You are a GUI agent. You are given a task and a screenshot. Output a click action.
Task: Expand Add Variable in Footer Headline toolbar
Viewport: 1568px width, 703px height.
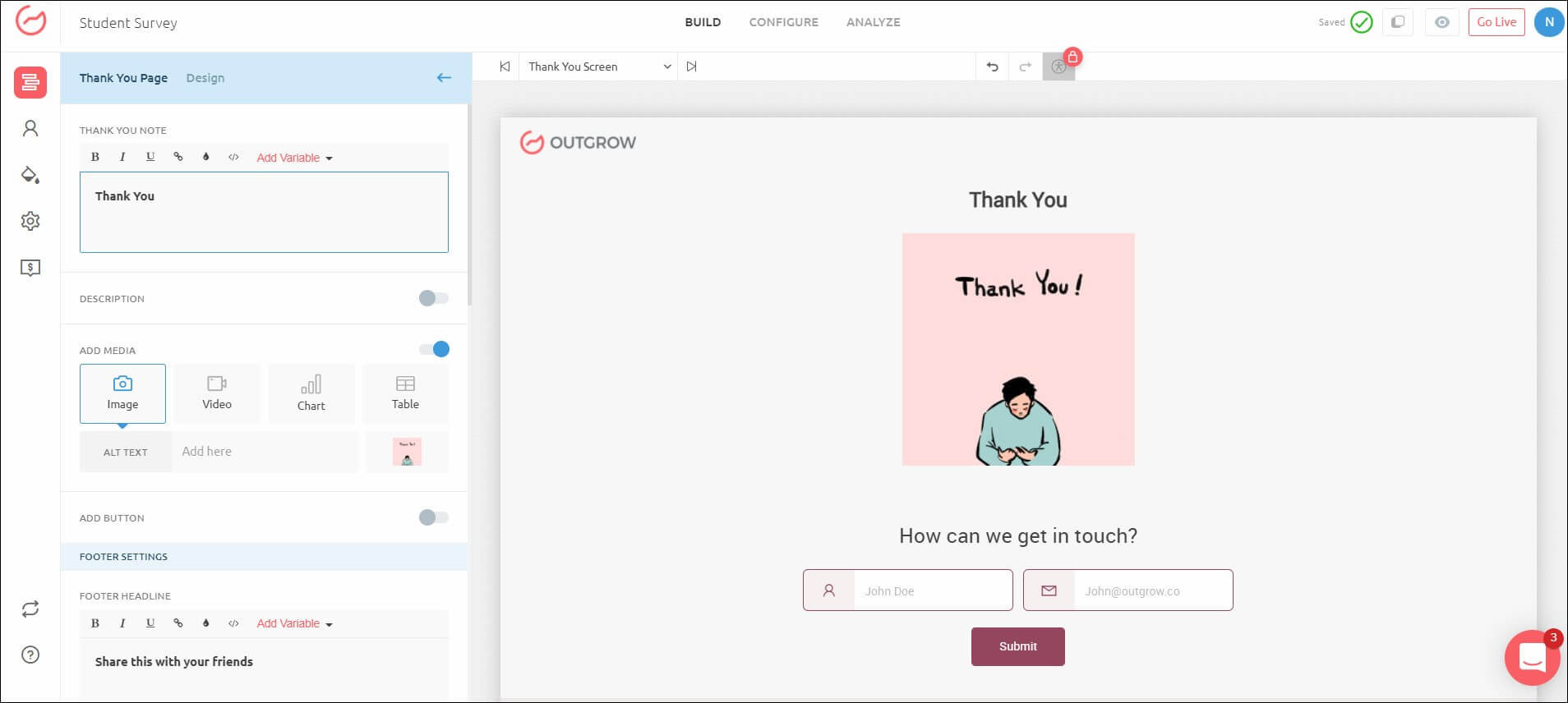(x=294, y=623)
